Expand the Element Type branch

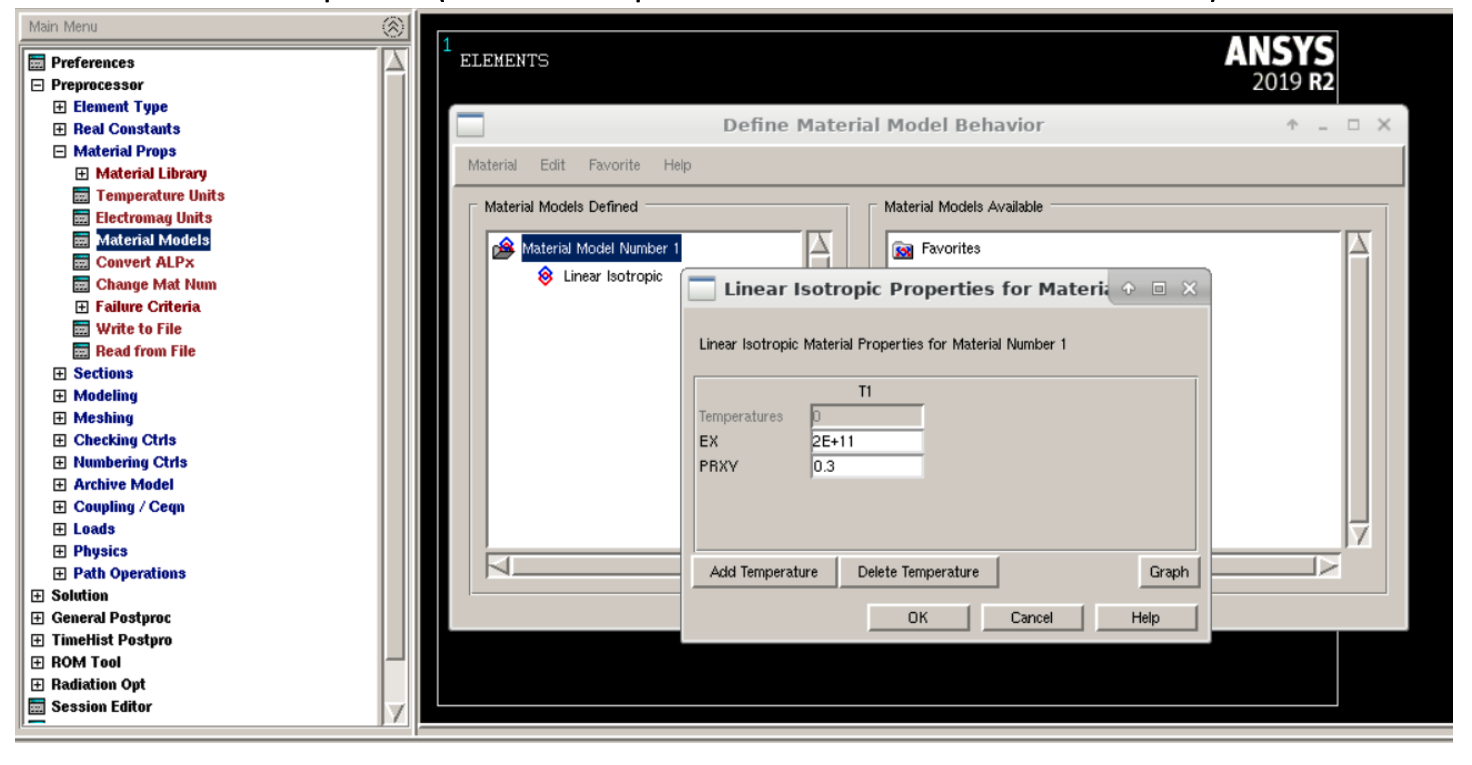[x=60, y=107]
